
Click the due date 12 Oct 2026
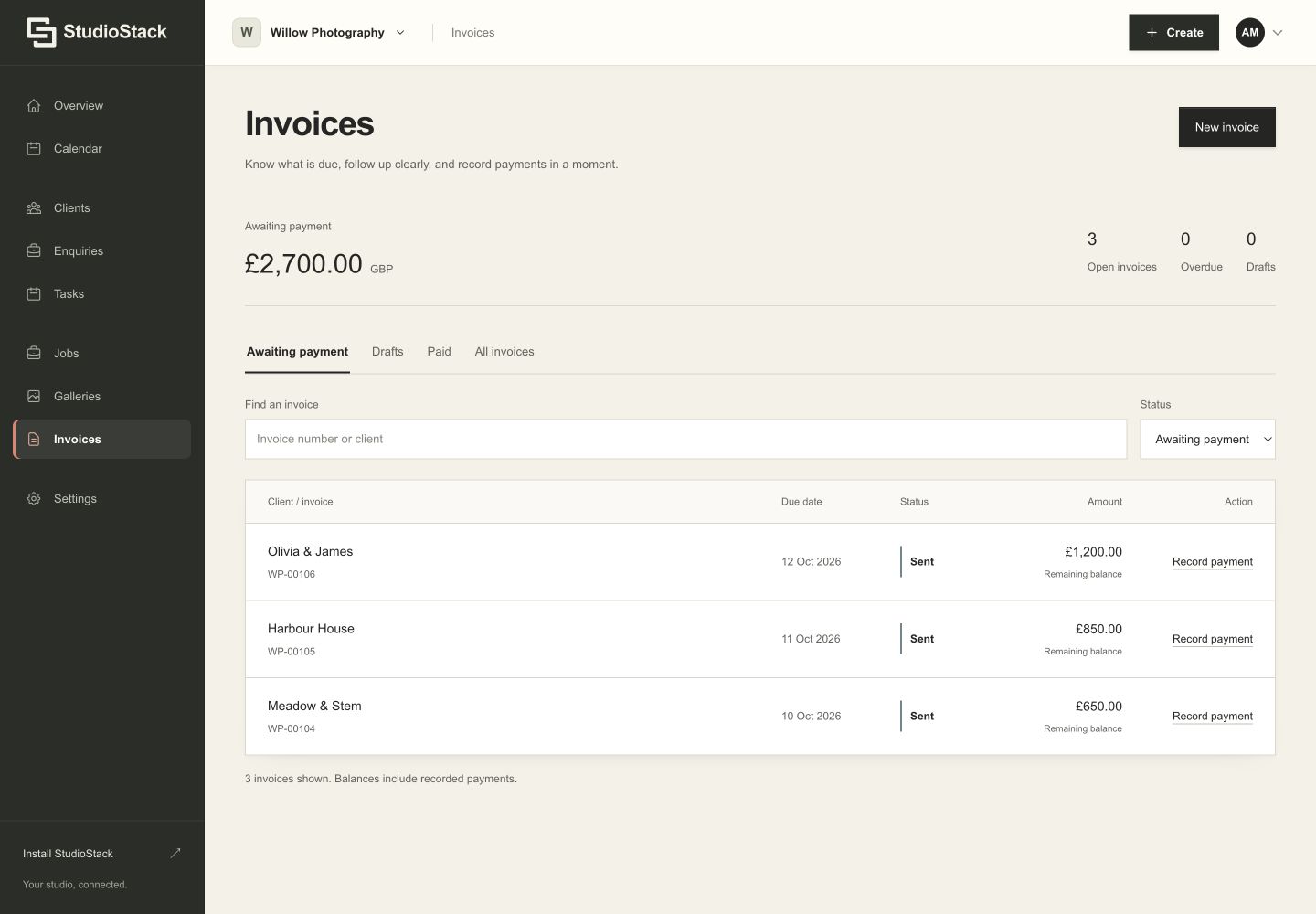[x=811, y=562]
